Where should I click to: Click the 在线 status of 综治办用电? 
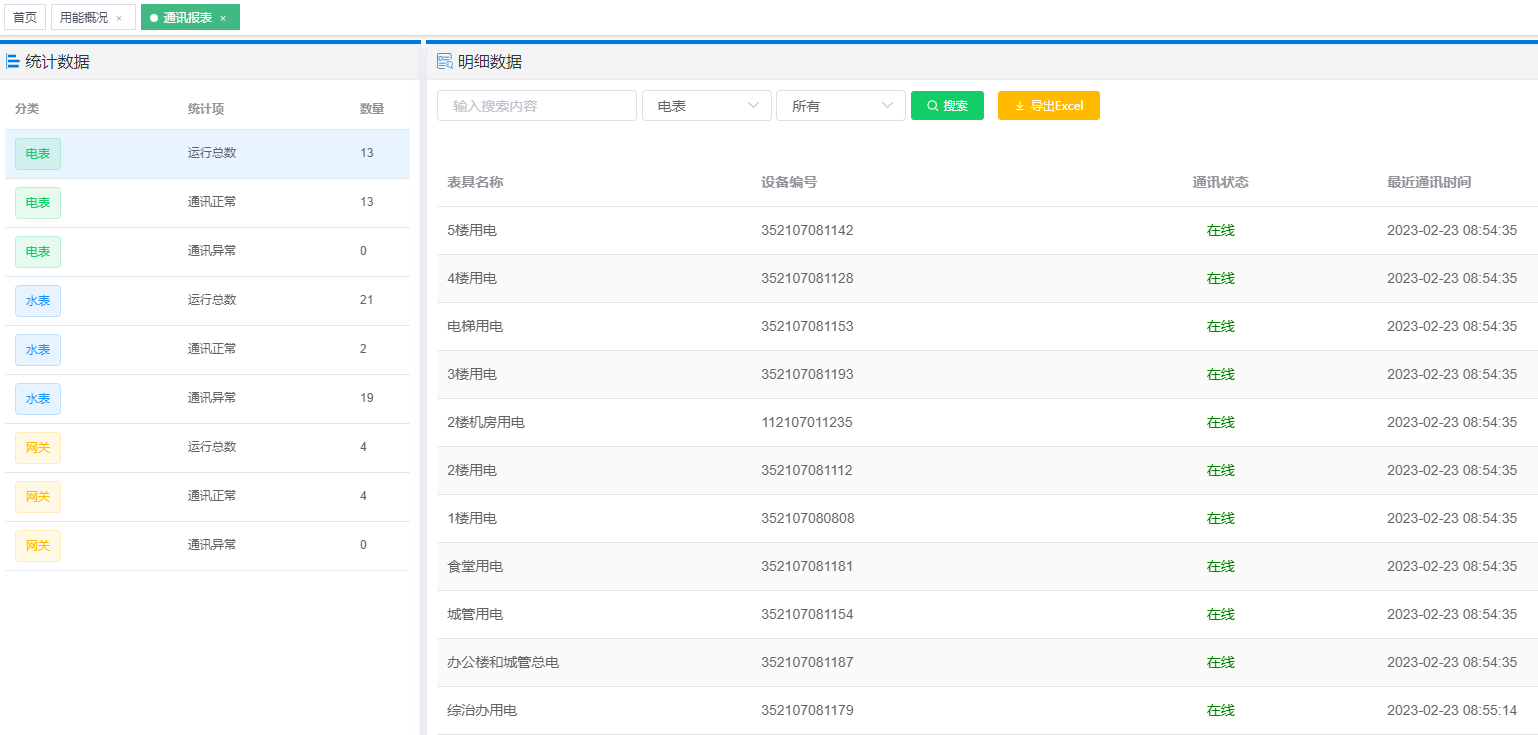(1221, 710)
